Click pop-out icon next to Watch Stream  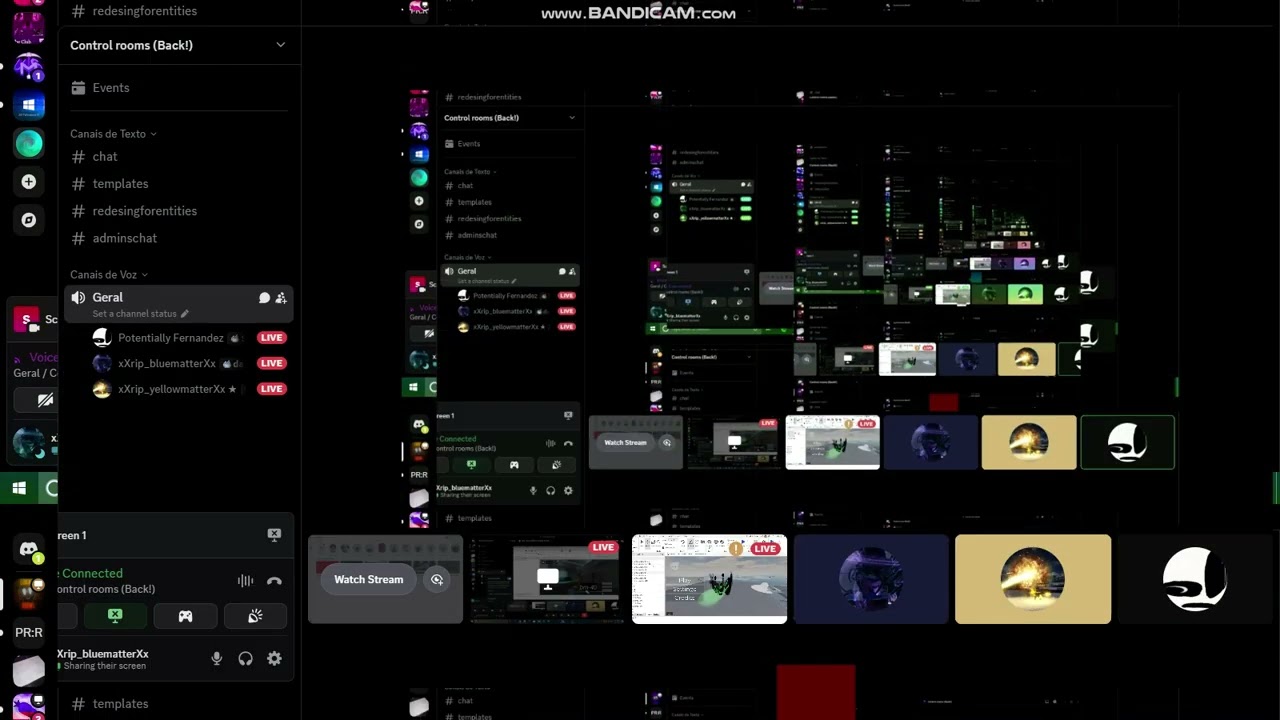tap(437, 579)
